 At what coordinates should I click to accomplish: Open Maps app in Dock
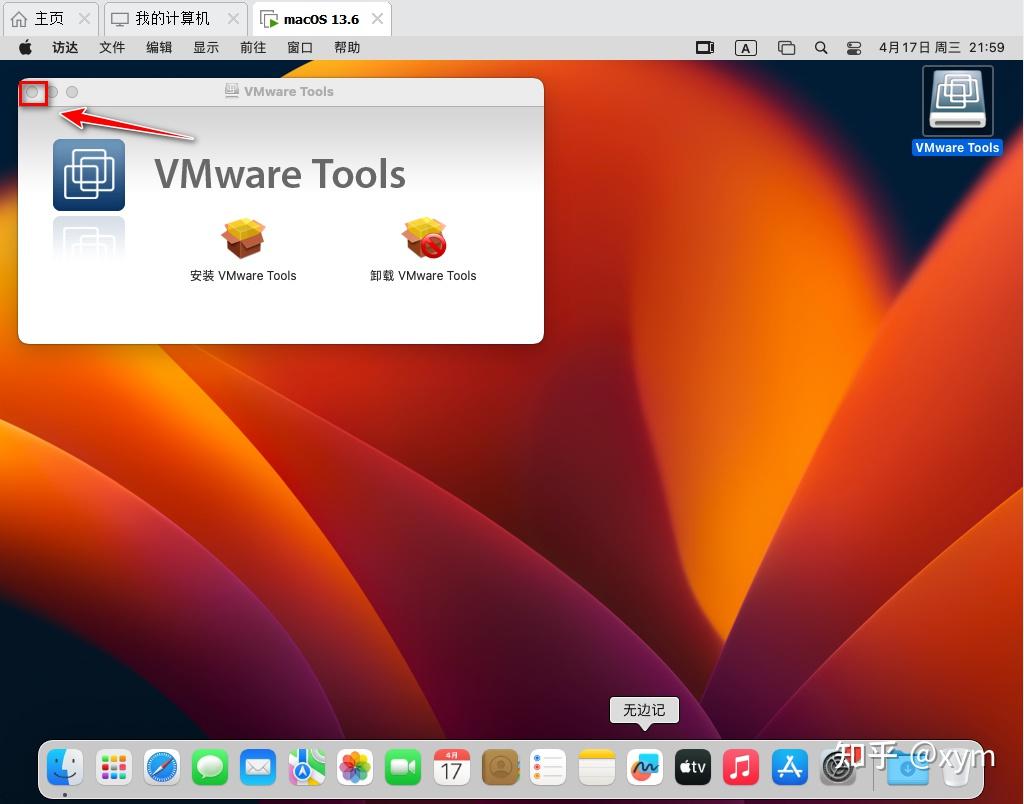(307, 767)
